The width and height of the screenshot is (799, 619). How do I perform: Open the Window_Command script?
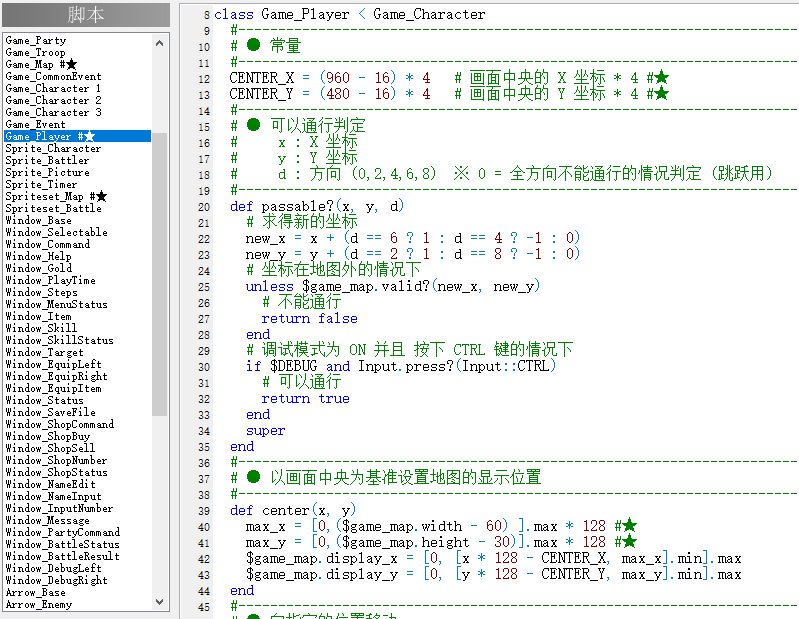click(x=47, y=244)
